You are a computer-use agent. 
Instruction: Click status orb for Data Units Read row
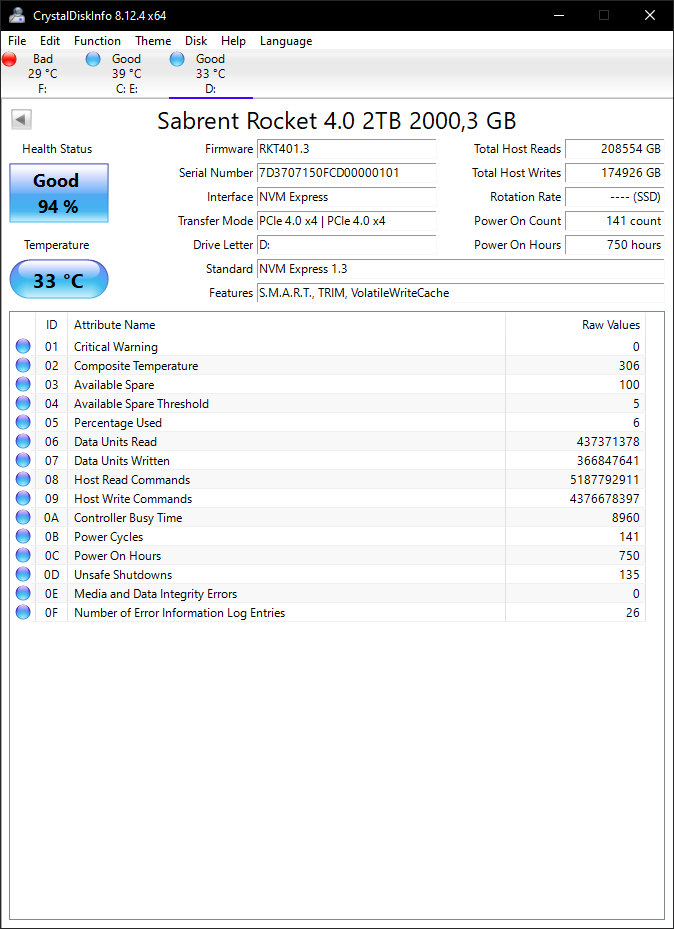click(23, 441)
